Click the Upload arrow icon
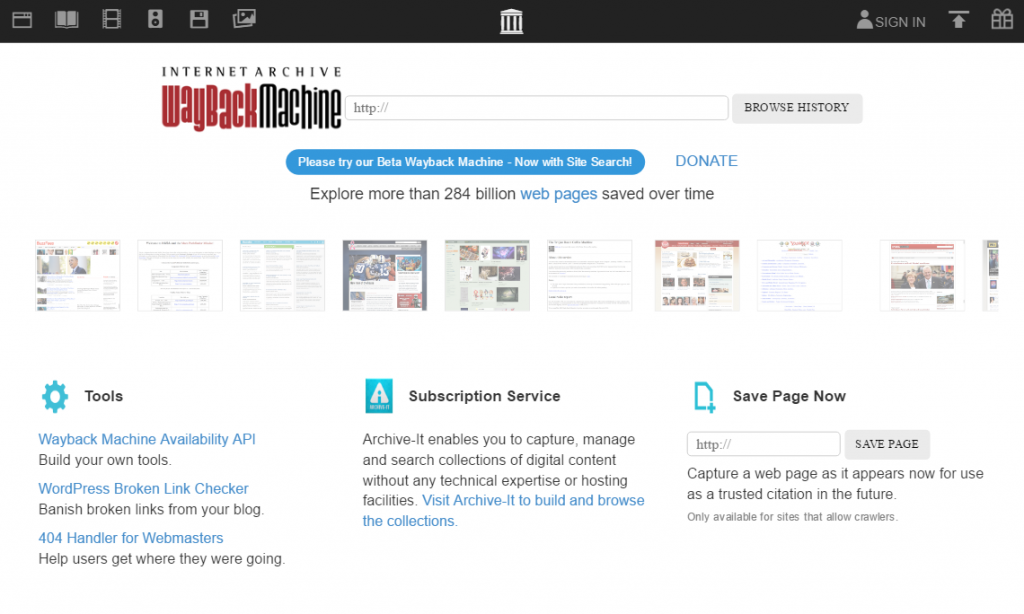 [958, 20]
